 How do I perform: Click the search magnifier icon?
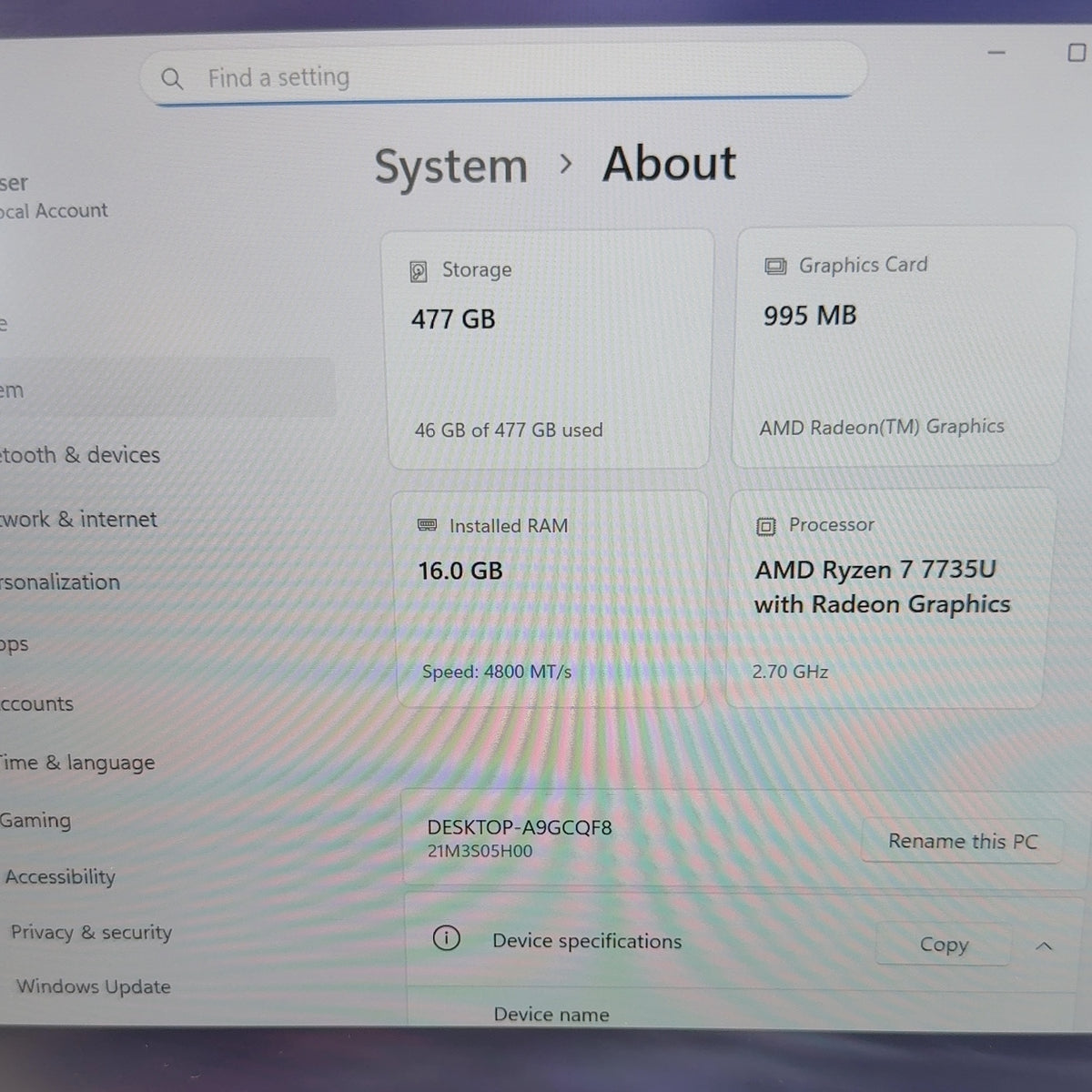coord(172,79)
